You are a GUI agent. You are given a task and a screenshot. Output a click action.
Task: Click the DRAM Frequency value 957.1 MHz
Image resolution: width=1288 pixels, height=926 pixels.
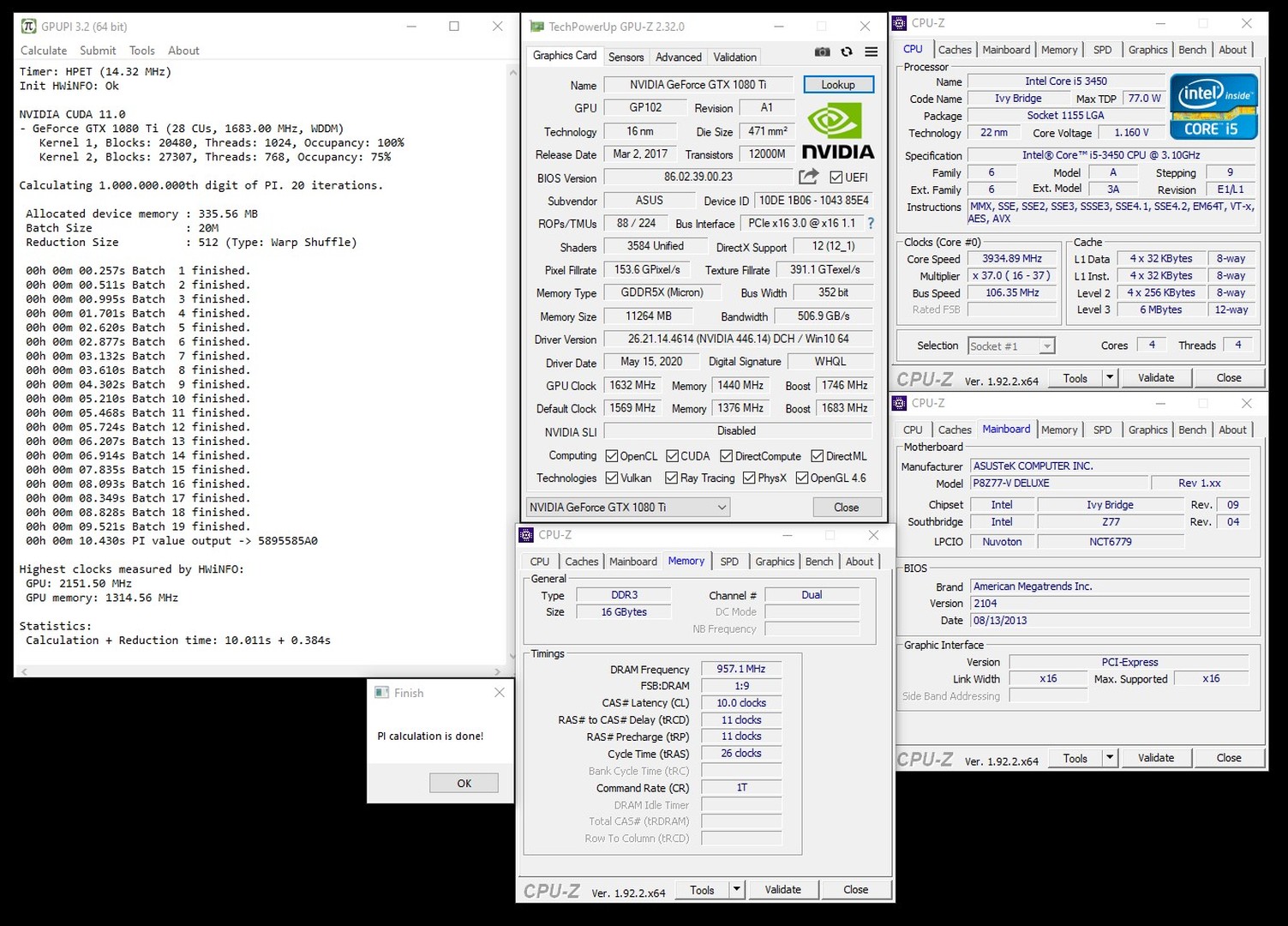pos(741,669)
